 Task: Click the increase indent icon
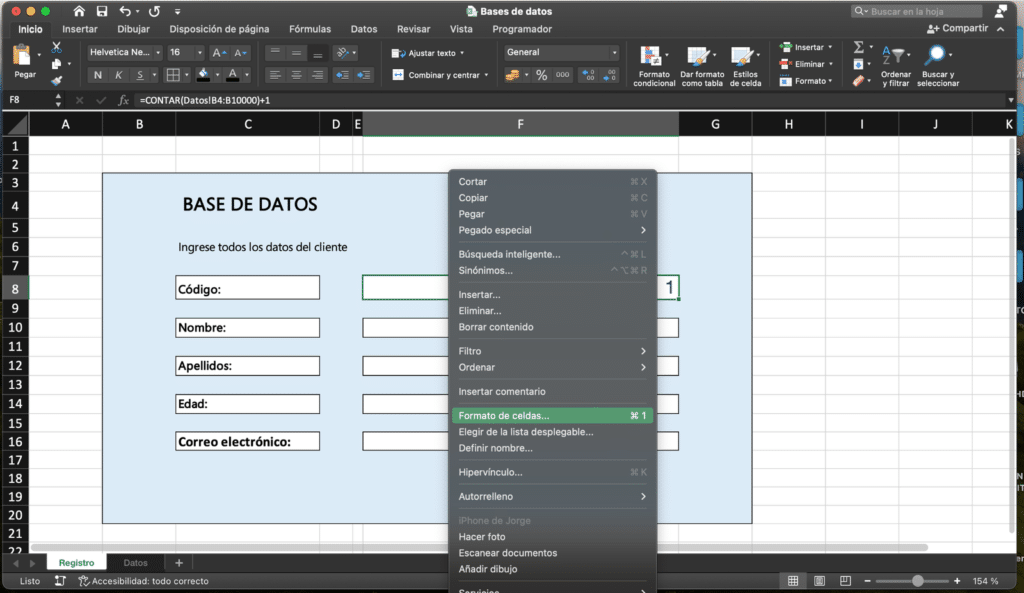pyautogui.click(x=363, y=75)
